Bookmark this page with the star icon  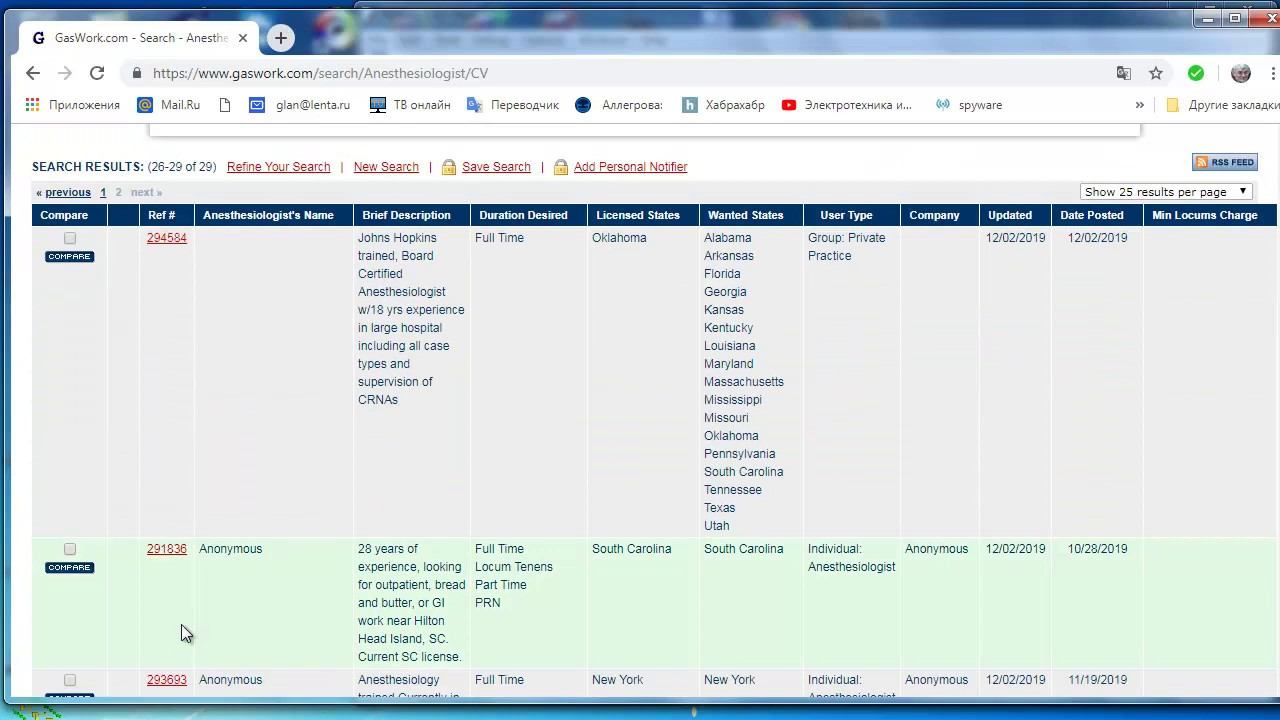click(x=1156, y=73)
